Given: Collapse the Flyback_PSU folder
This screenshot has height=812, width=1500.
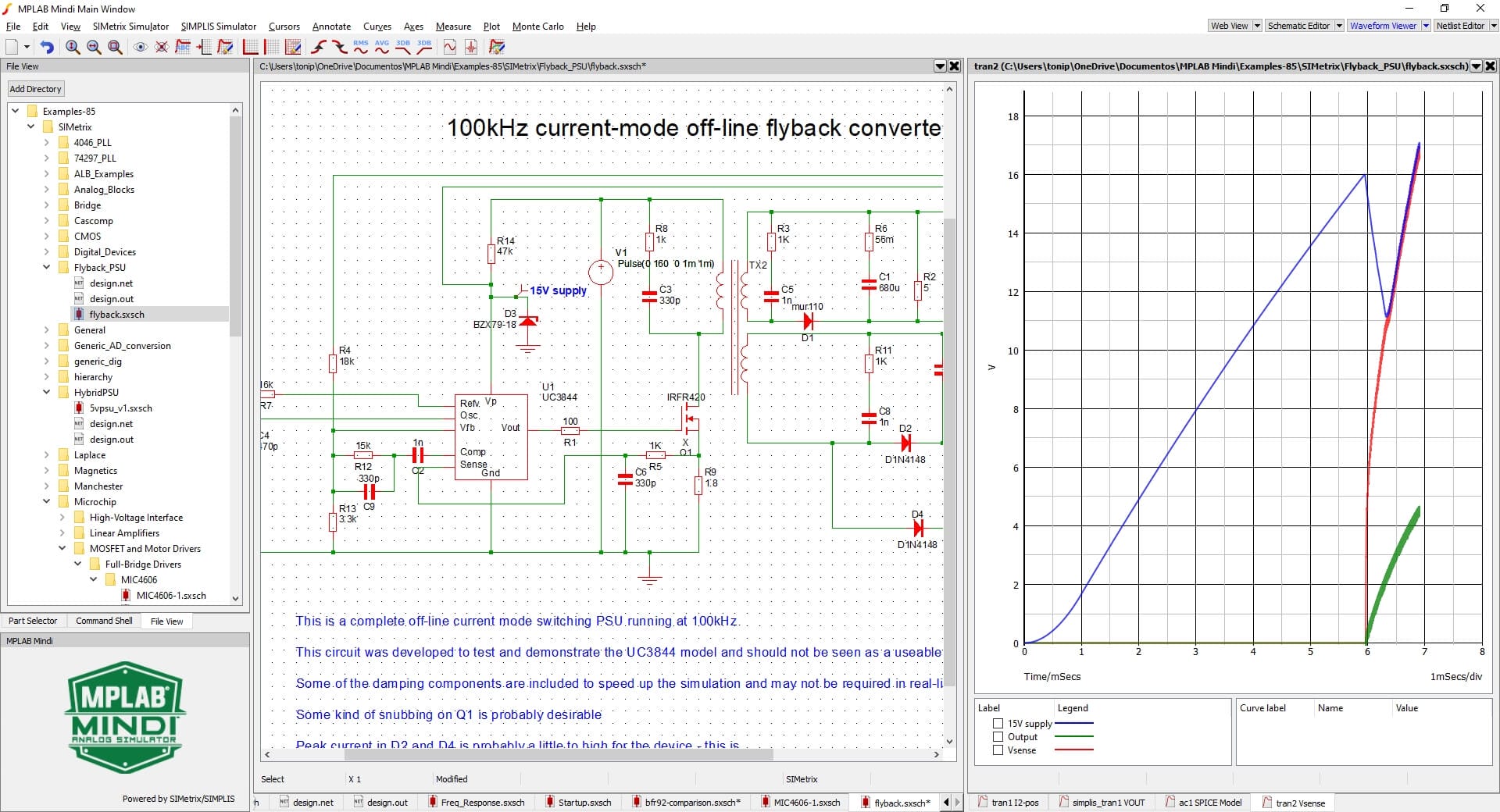Looking at the screenshot, I should pyautogui.click(x=46, y=268).
